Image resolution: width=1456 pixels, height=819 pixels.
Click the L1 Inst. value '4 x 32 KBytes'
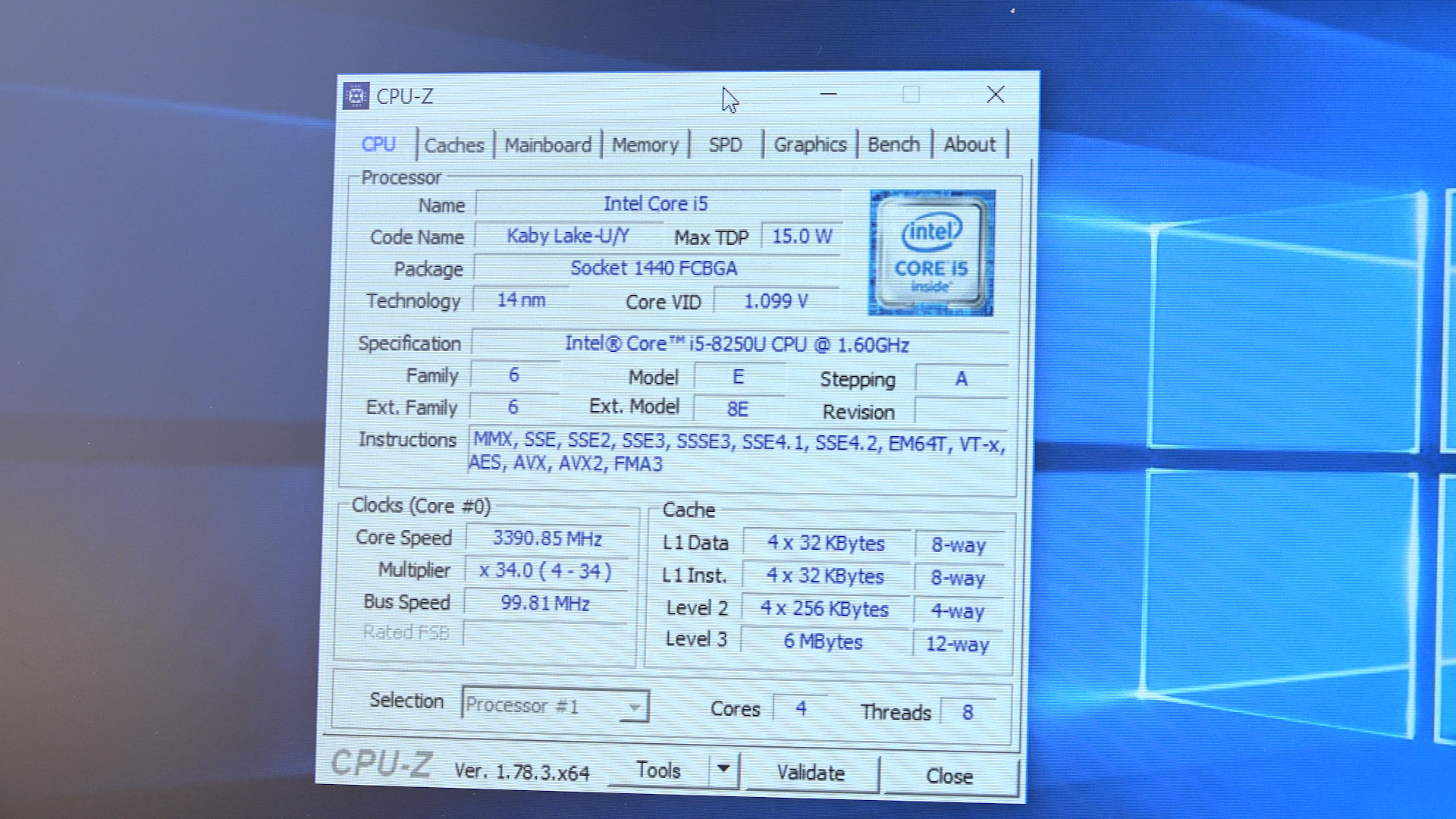click(x=825, y=576)
